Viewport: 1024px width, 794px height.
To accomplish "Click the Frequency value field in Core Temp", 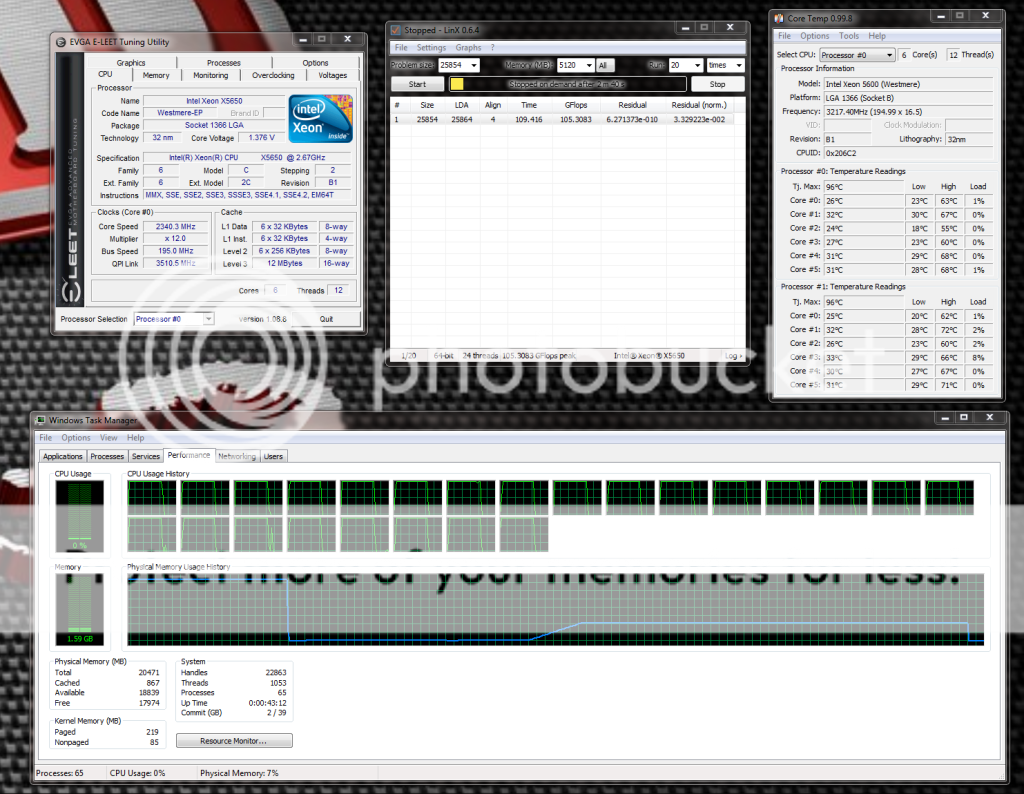I will pos(908,112).
